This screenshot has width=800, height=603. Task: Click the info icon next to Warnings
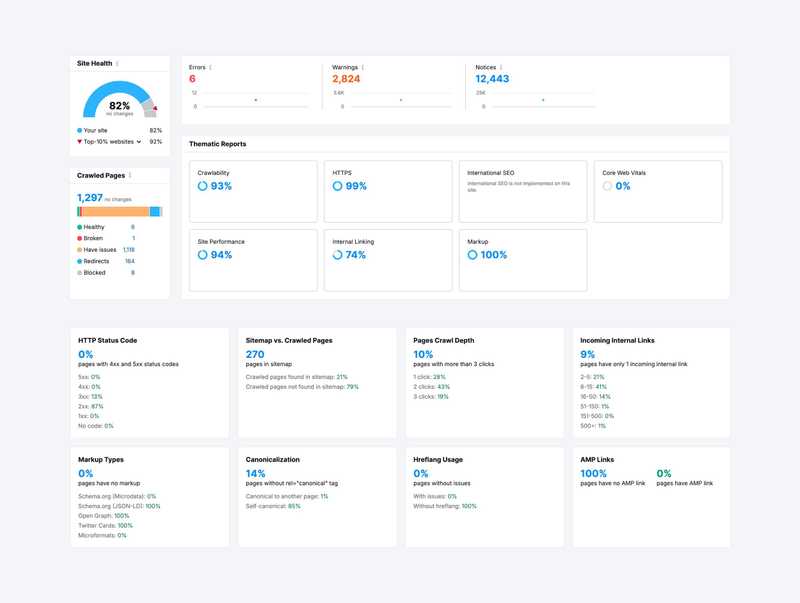(362, 67)
